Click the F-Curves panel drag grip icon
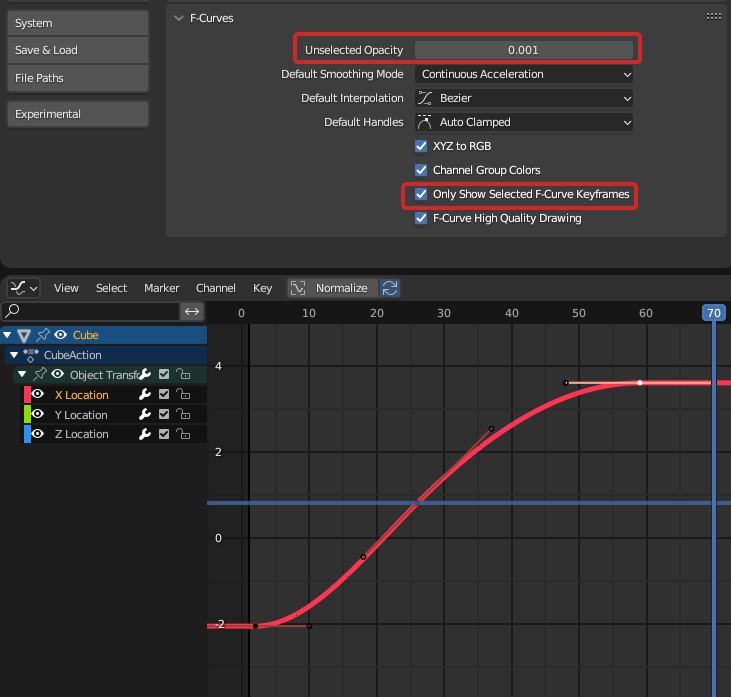The image size is (731, 697). click(x=714, y=17)
